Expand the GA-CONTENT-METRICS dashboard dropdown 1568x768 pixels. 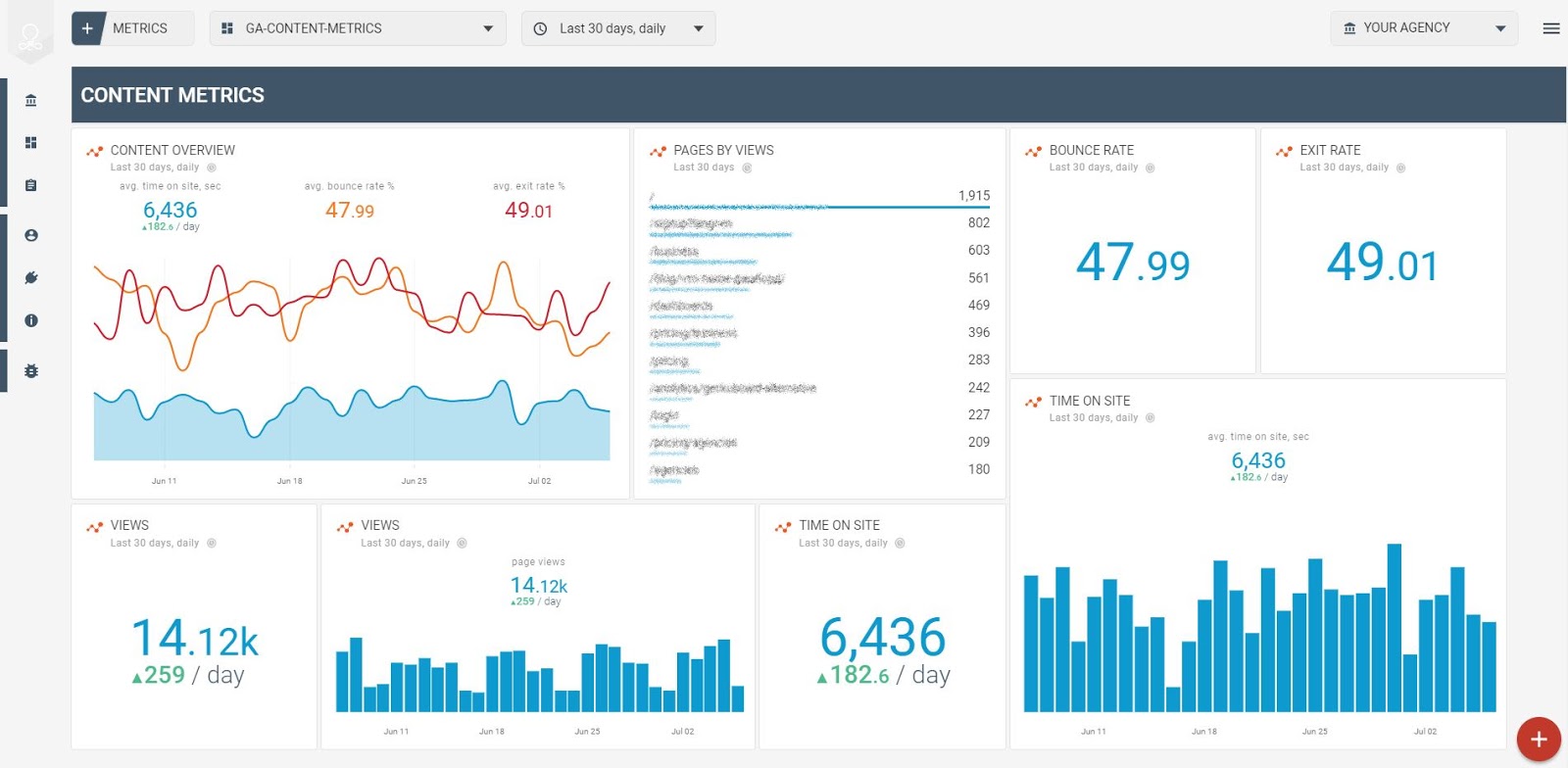coord(358,28)
